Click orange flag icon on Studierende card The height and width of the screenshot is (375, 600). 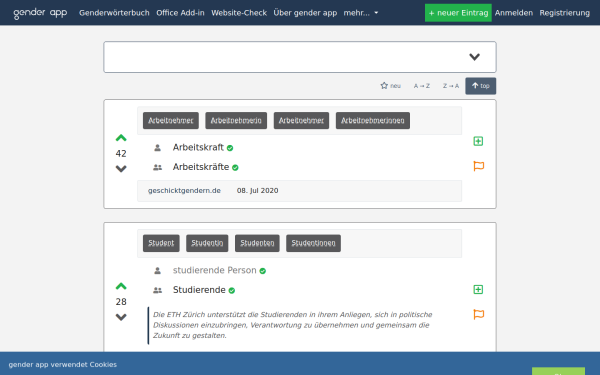coord(478,315)
